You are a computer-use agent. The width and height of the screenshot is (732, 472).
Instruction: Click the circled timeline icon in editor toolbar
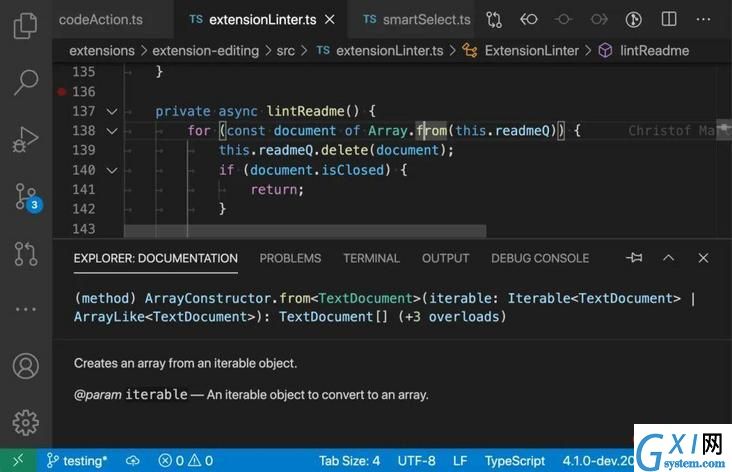(x=633, y=20)
